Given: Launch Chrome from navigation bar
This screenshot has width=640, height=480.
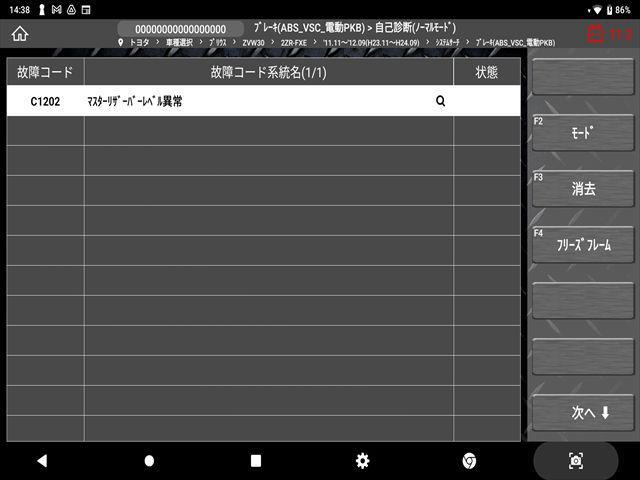Looking at the screenshot, I should (469, 461).
